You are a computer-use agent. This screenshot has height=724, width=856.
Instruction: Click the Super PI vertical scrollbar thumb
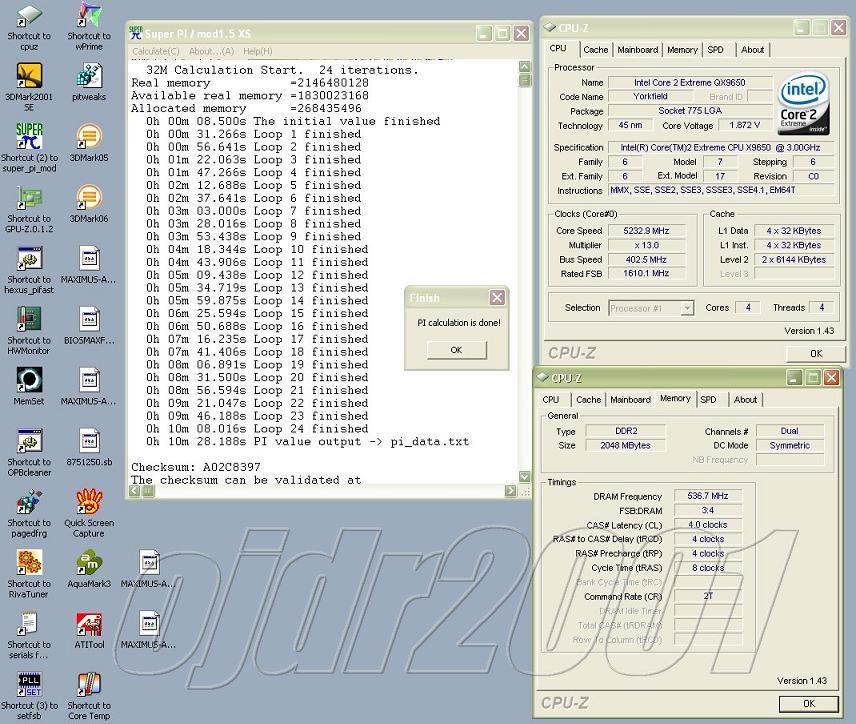pyautogui.click(x=524, y=80)
